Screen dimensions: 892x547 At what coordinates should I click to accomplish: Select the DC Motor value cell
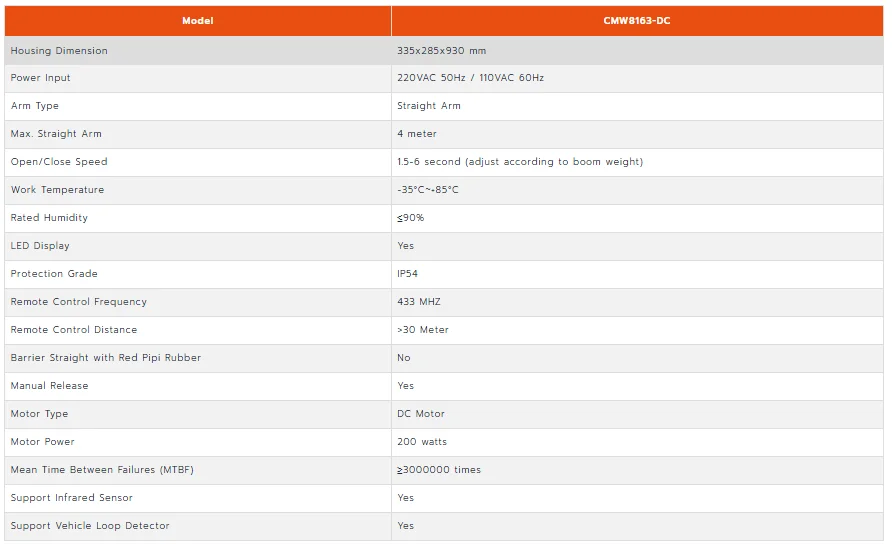point(637,415)
